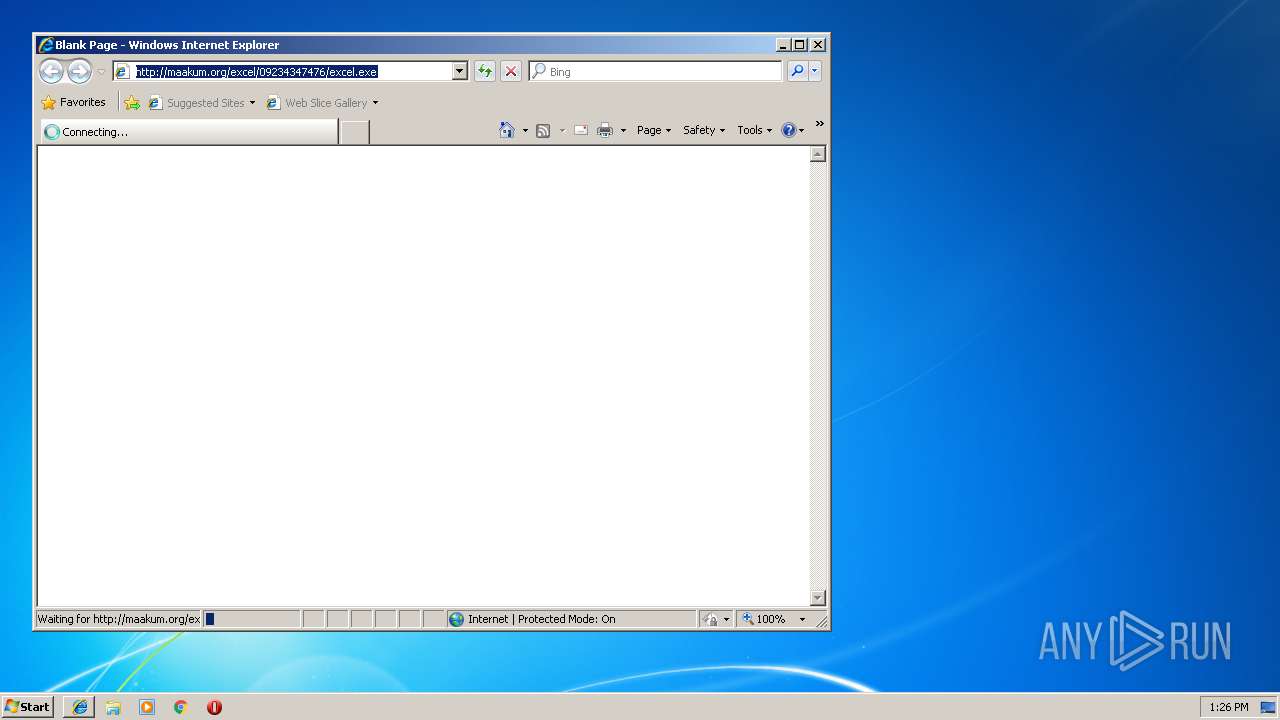Viewport: 1280px width, 720px height.
Task: Click the Internet Explorer title bar icon
Action: pos(45,45)
